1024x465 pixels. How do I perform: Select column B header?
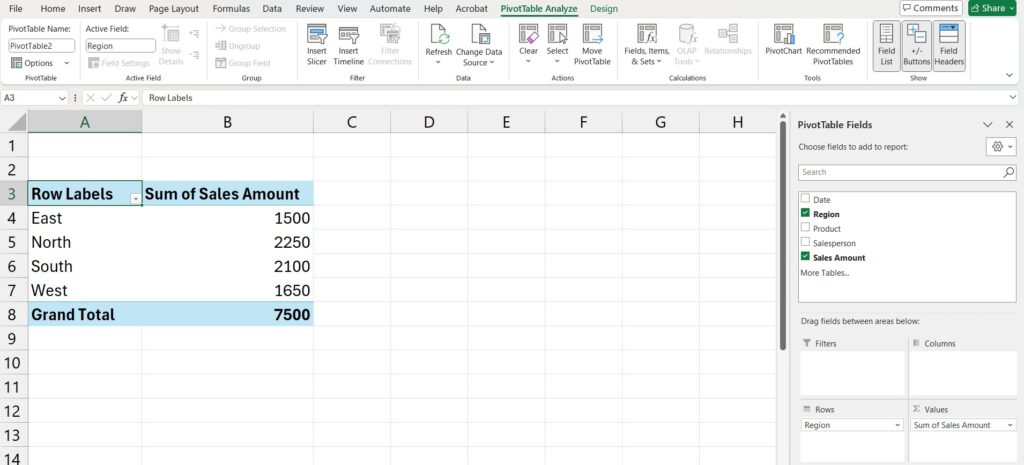click(x=227, y=121)
